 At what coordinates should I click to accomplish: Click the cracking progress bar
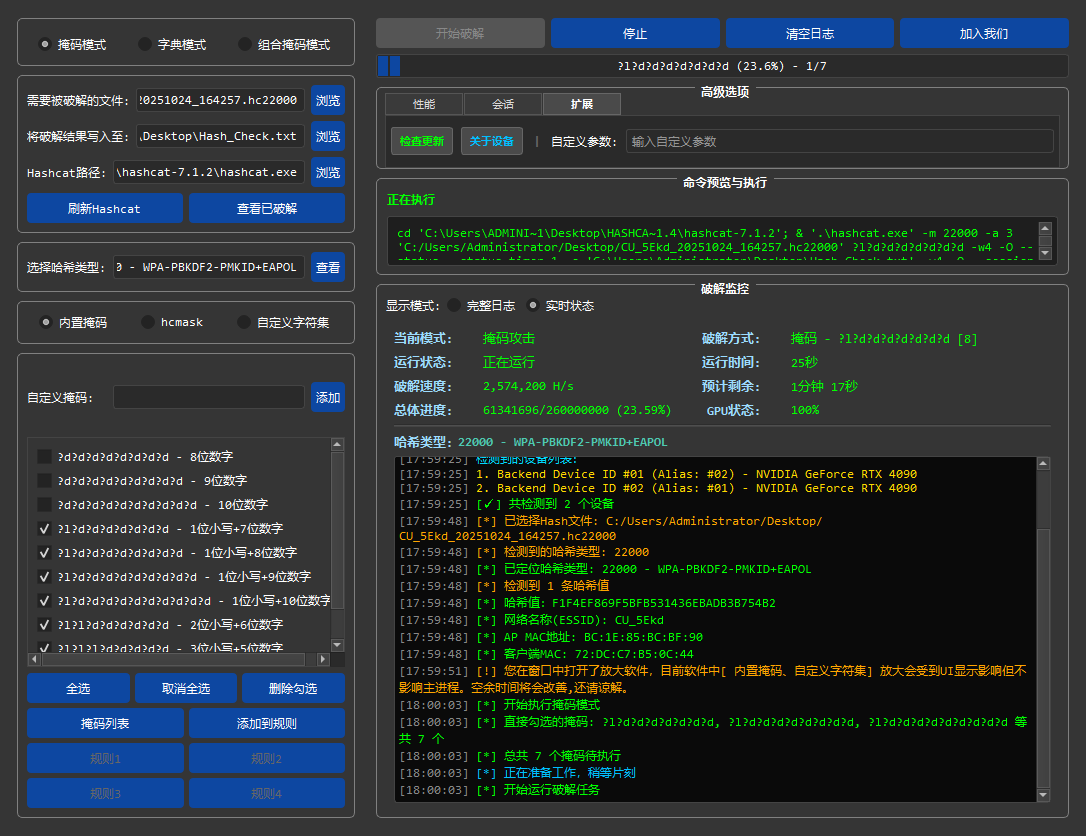click(724, 67)
